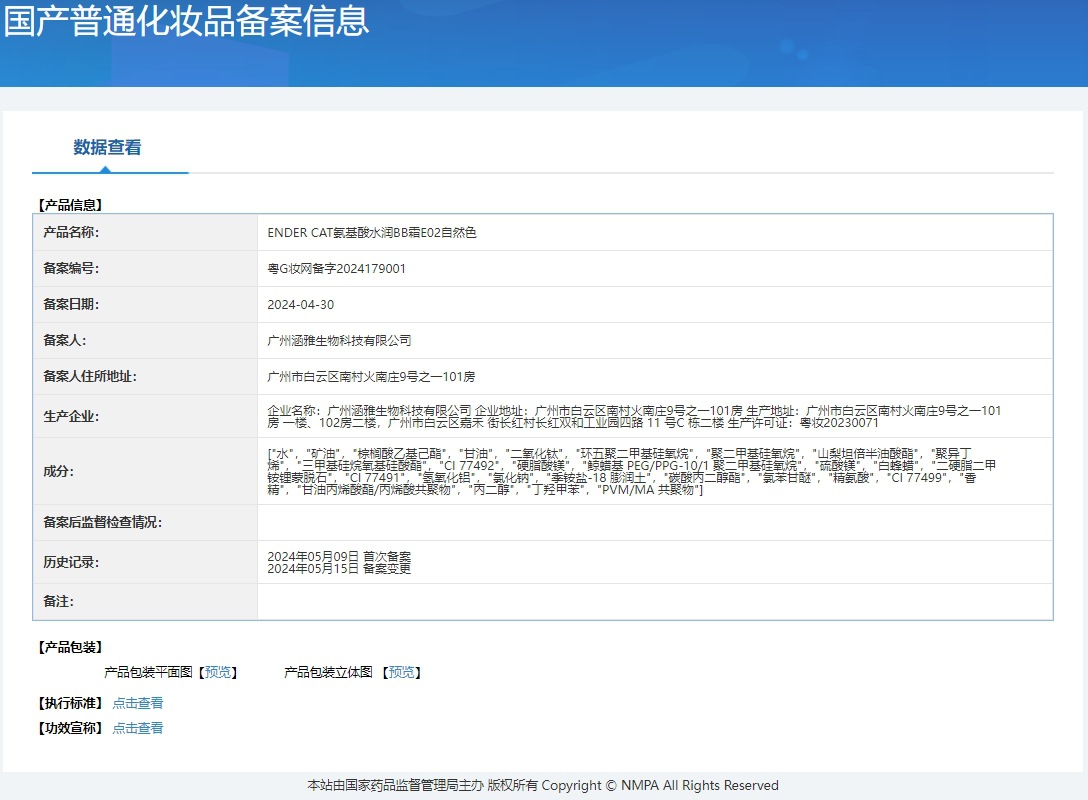Viewport: 1088px width, 800px height.
Task: Click the 备案日期 row label
Action: [x=71, y=305]
